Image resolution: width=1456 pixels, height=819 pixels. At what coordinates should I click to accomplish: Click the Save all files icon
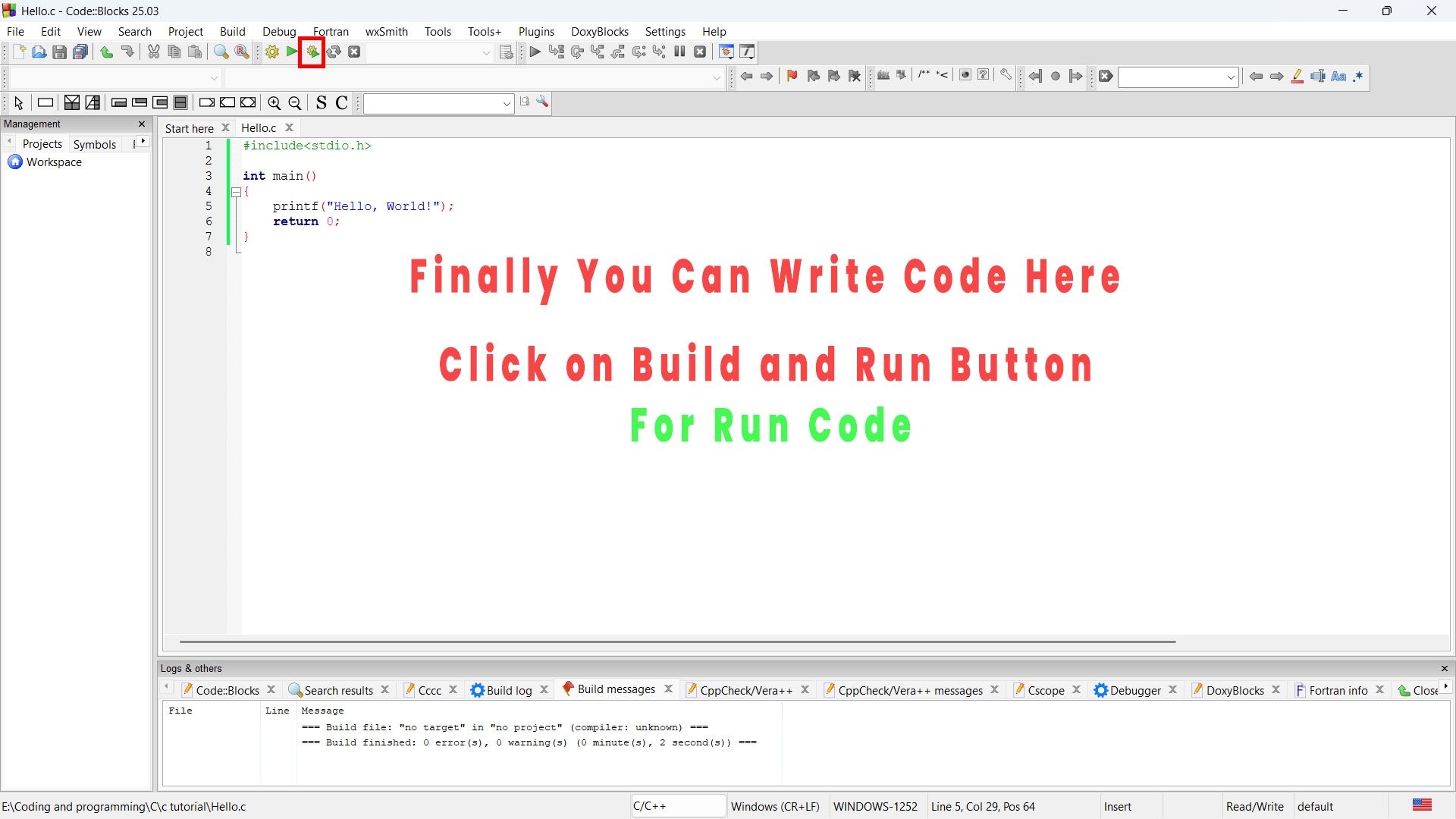click(x=80, y=52)
